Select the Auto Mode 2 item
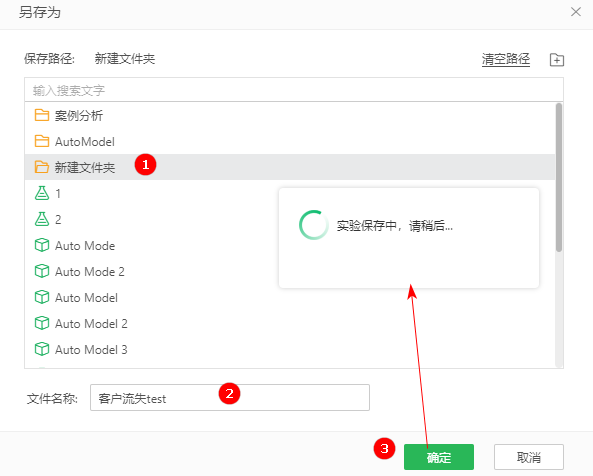Image resolution: width=593 pixels, height=476 pixels. click(290, 271)
